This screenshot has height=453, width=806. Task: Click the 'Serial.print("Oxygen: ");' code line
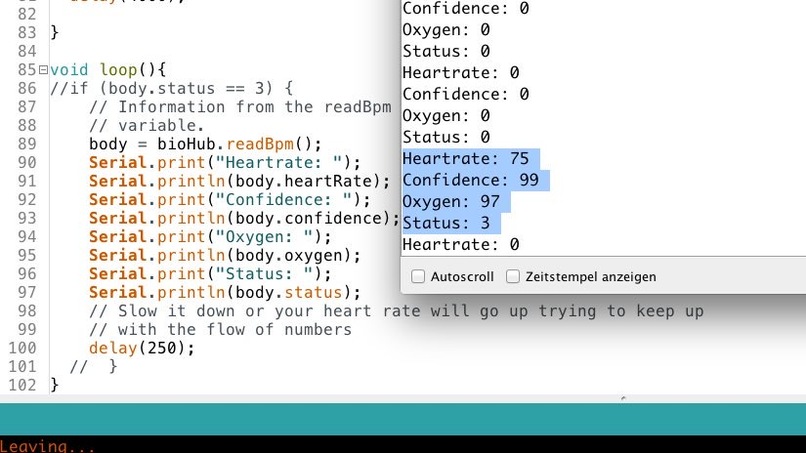(x=210, y=237)
